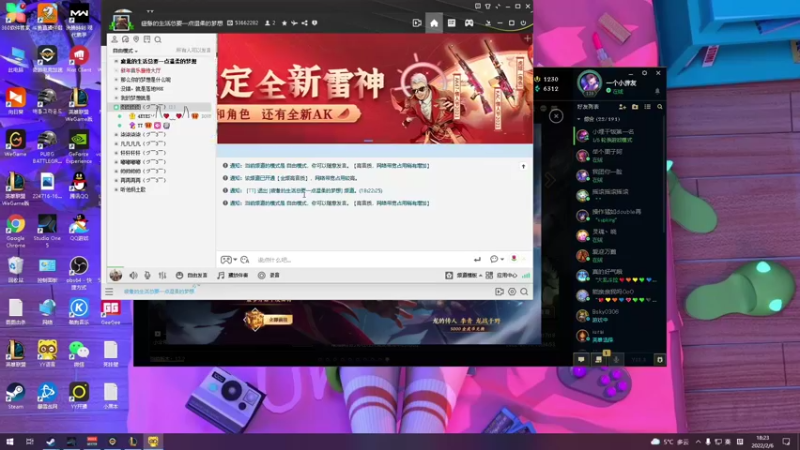
Task: Click your avatar in YY bottom toolbar
Action: coord(116,276)
